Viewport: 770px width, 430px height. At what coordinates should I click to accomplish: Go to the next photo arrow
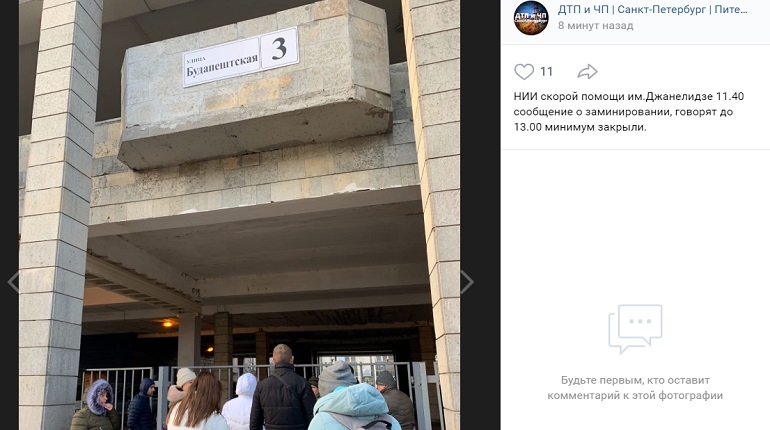point(467,282)
